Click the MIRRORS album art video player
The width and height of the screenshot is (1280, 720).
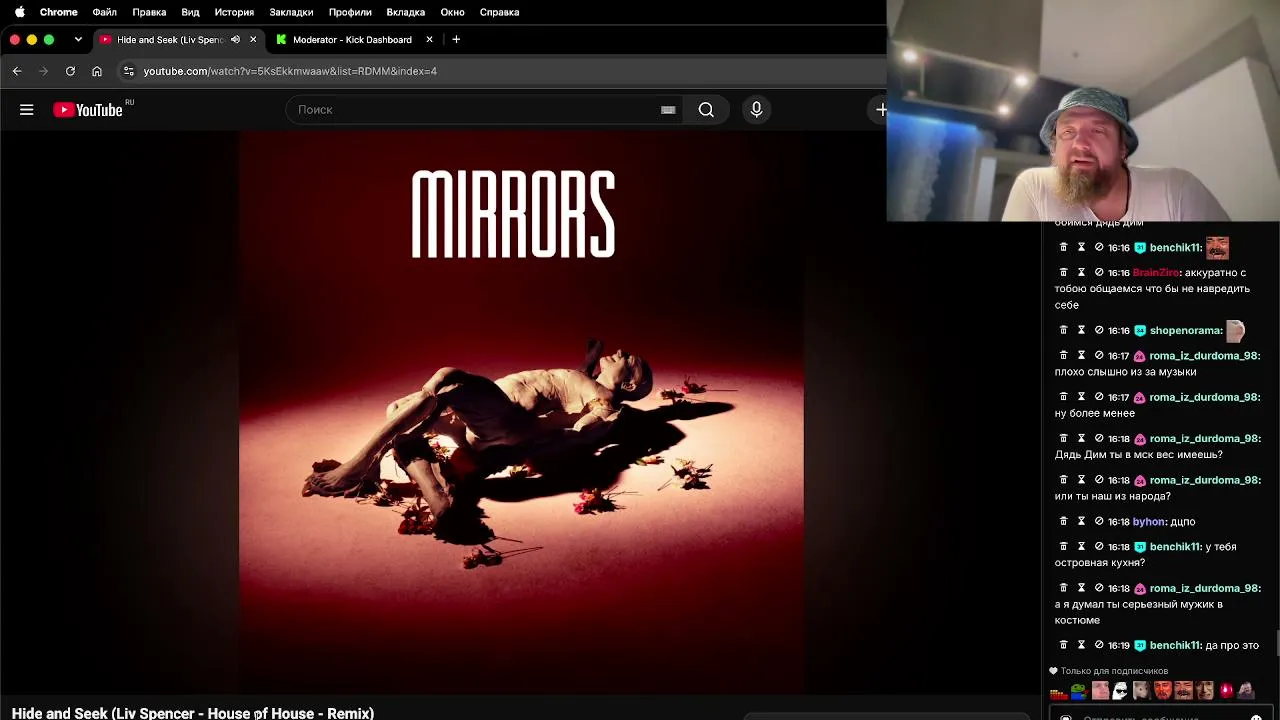pos(521,410)
